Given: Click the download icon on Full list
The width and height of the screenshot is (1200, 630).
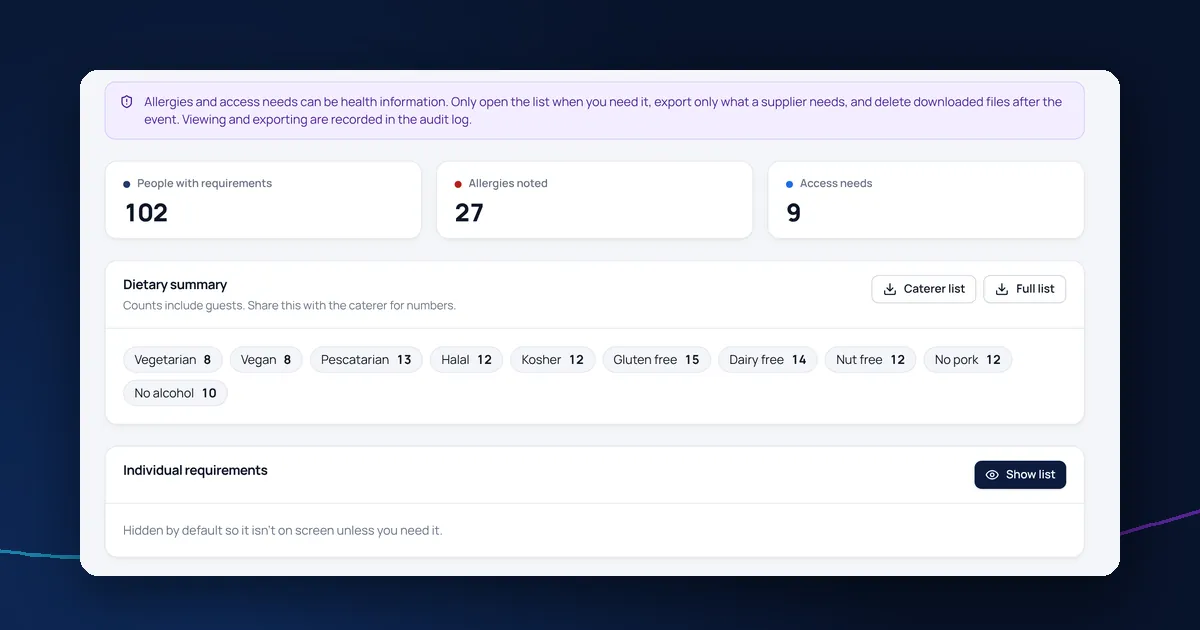Looking at the screenshot, I should click(1002, 289).
